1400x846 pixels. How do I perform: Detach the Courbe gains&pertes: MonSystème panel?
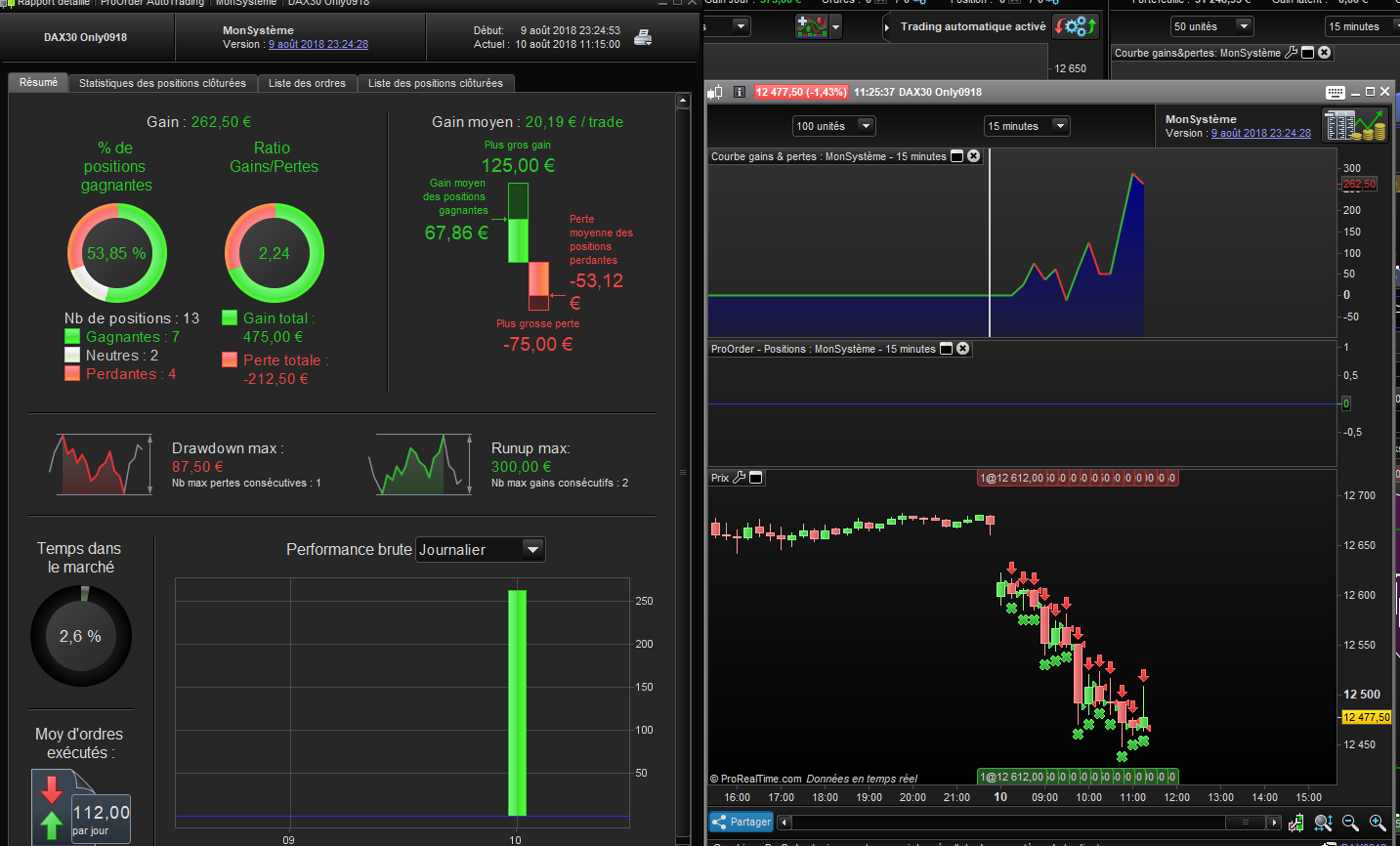pos(1308,53)
